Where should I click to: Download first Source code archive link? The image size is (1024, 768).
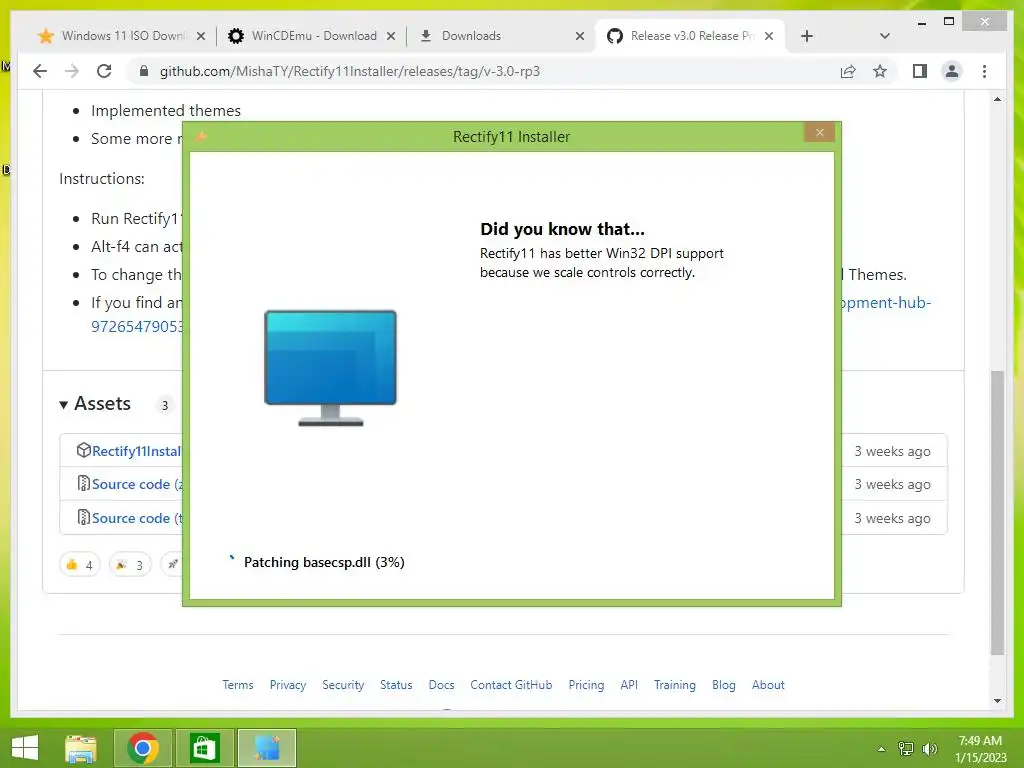136,484
